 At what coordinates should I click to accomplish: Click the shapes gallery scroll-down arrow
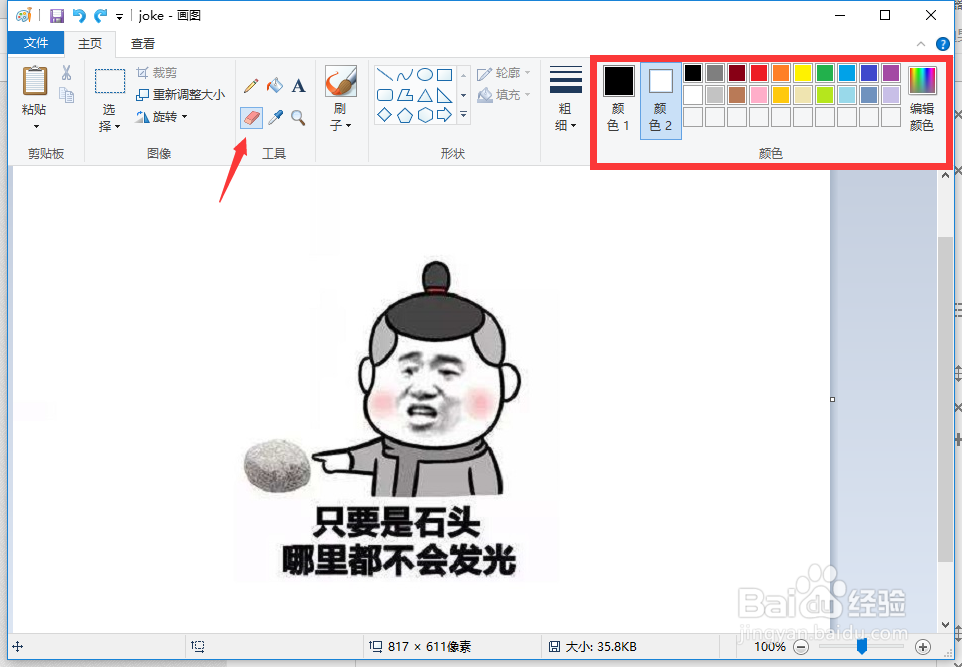464,95
